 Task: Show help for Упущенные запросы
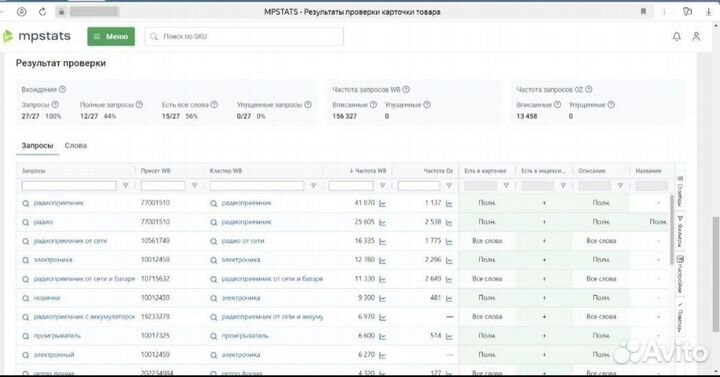click(x=308, y=105)
